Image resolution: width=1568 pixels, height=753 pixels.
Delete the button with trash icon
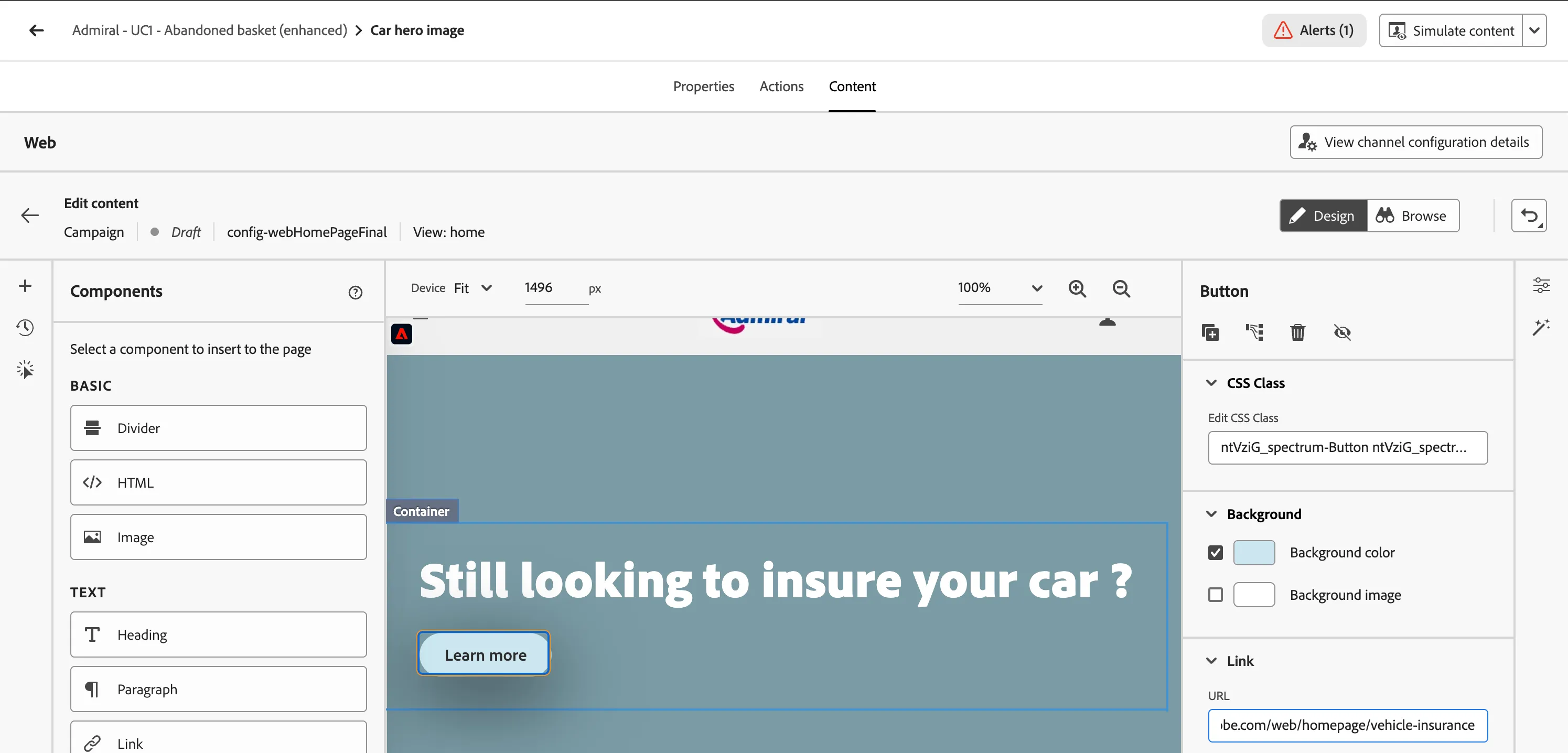[1298, 332]
